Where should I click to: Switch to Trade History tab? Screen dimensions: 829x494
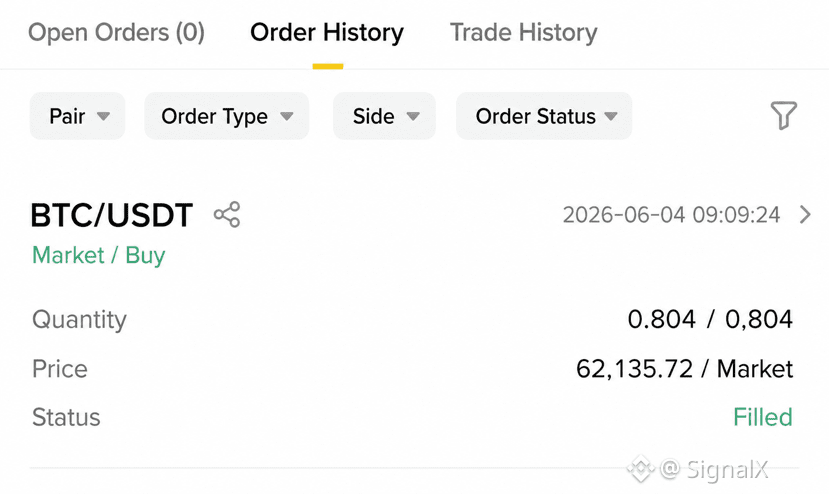(x=523, y=33)
